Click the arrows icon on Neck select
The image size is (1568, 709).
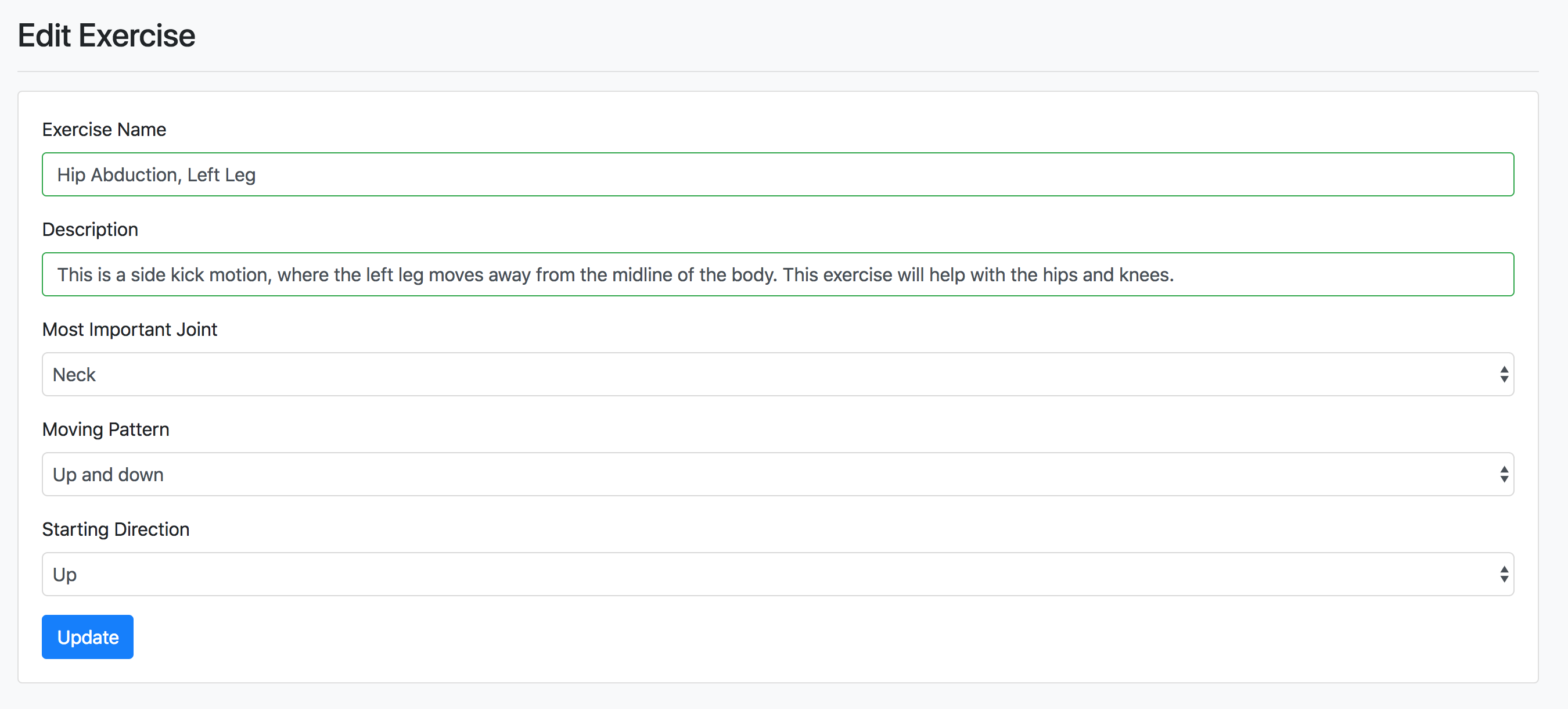[1504, 374]
